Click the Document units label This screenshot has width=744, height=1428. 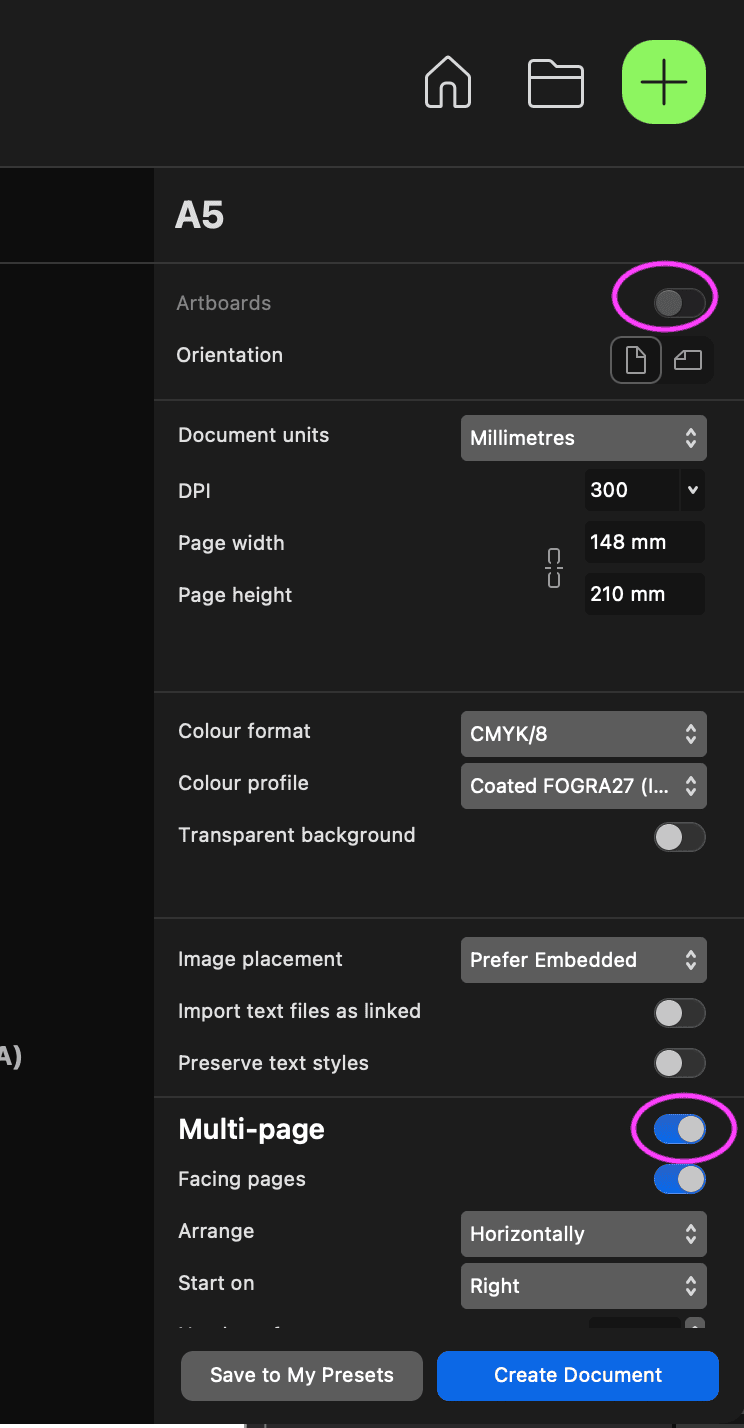tap(253, 435)
